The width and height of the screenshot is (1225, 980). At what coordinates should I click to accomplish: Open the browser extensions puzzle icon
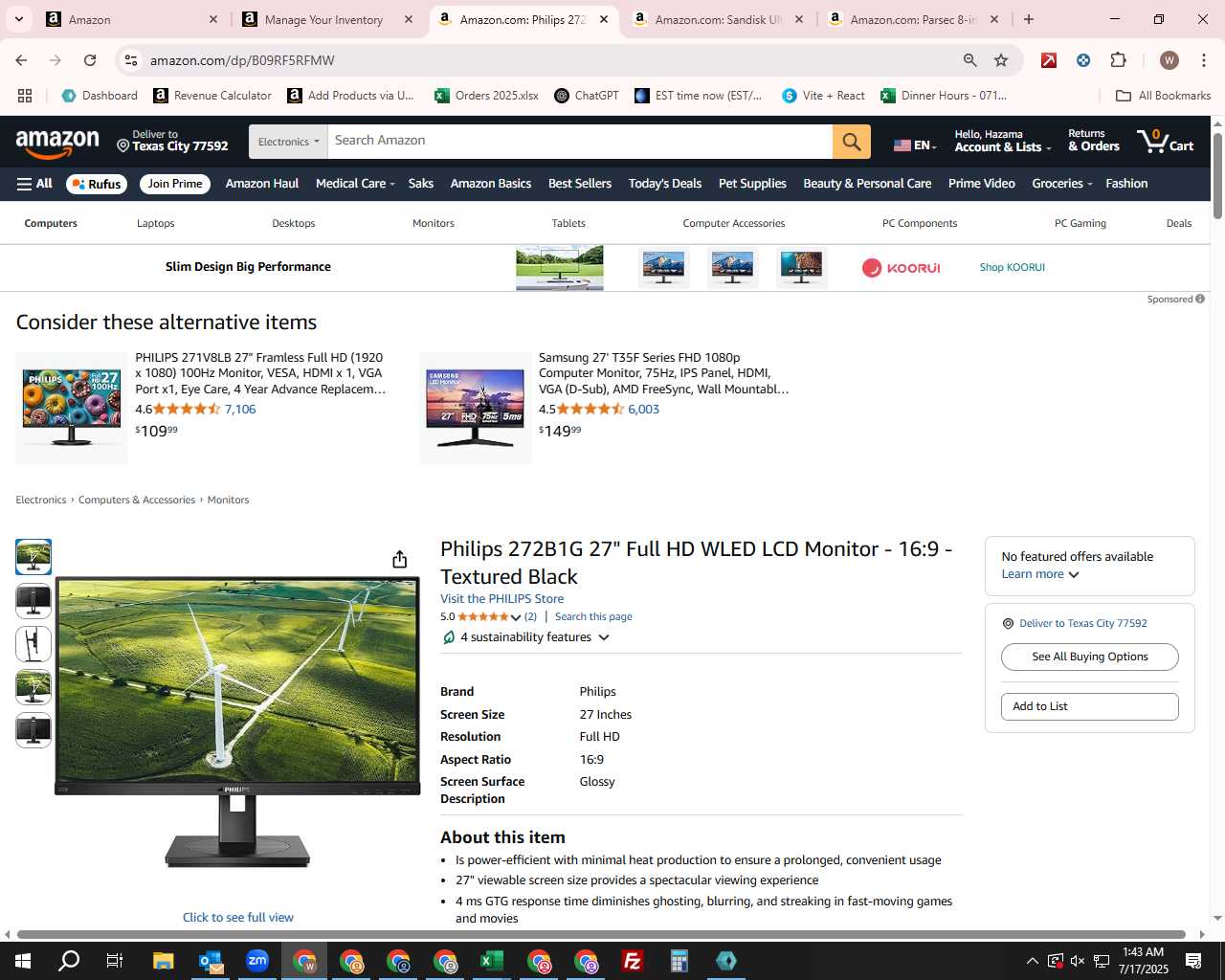tap(1118, 60)
